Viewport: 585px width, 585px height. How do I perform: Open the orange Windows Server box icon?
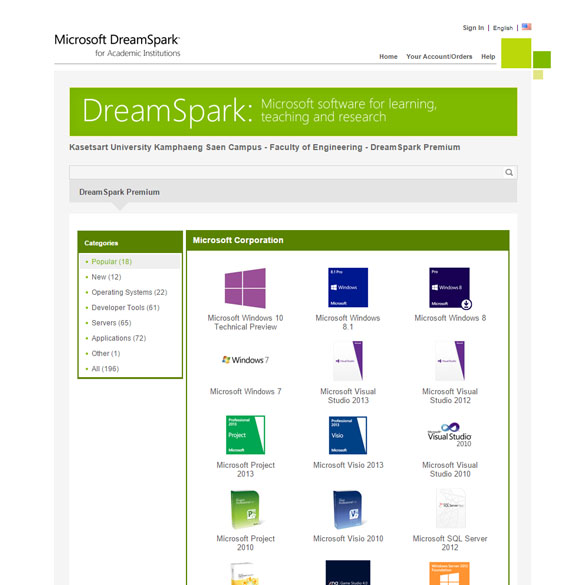(x=450, y=573)
